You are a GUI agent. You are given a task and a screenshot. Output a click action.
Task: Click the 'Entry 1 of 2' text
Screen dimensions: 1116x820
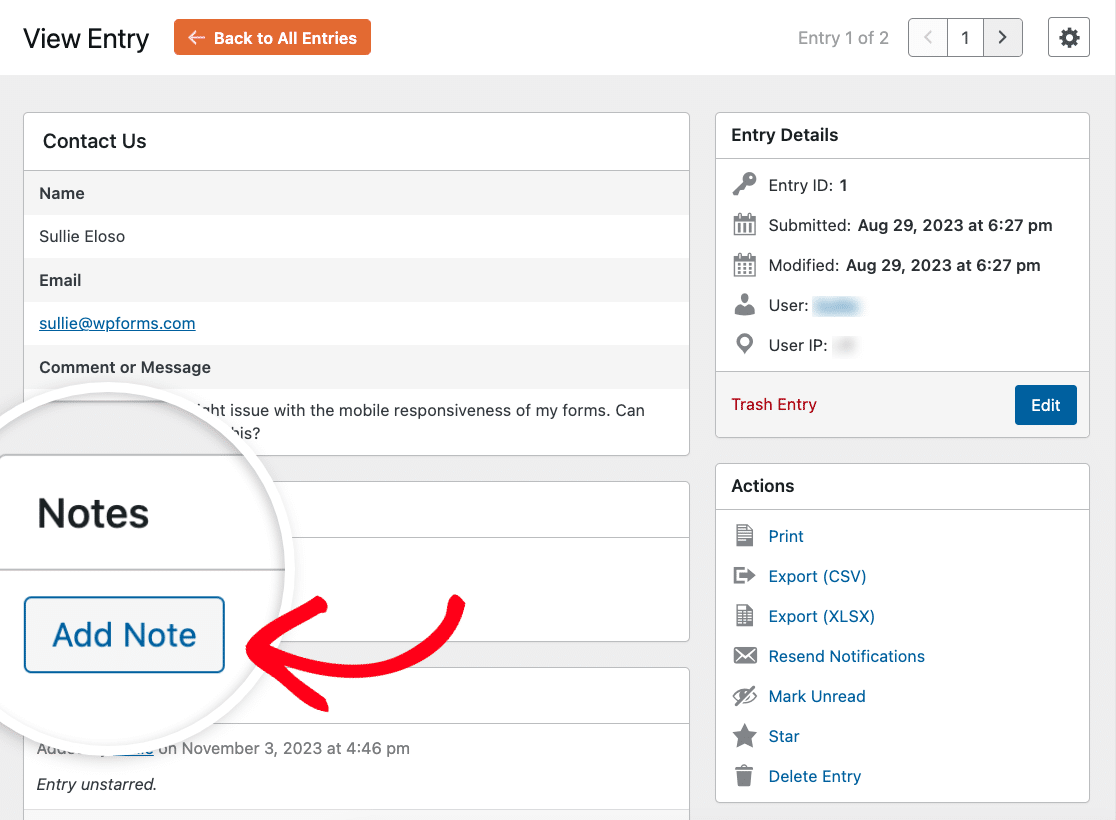pyautogui.click(x=843, y=38)
